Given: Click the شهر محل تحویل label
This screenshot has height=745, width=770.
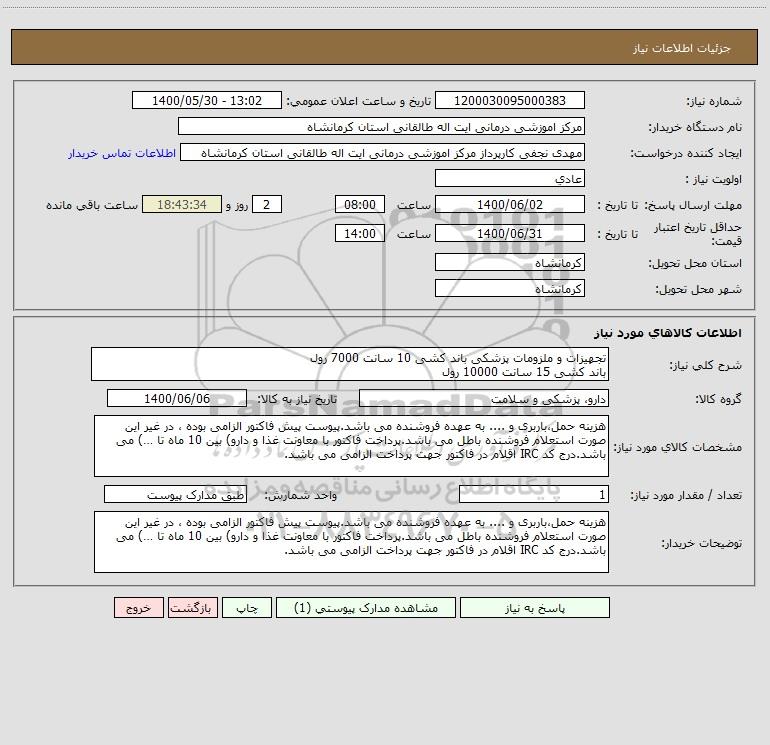Looking at the screenshot, I should pyautogui.click(x=698, y=289).
